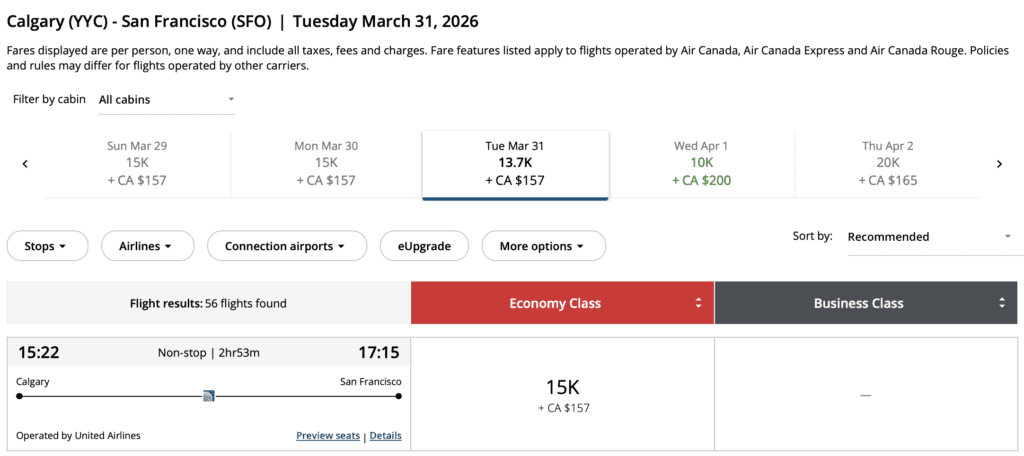This screenshot has height=456, width=1024.
Task: Click the United Airlines logo on flight line
Action: (x=209, y=396)
